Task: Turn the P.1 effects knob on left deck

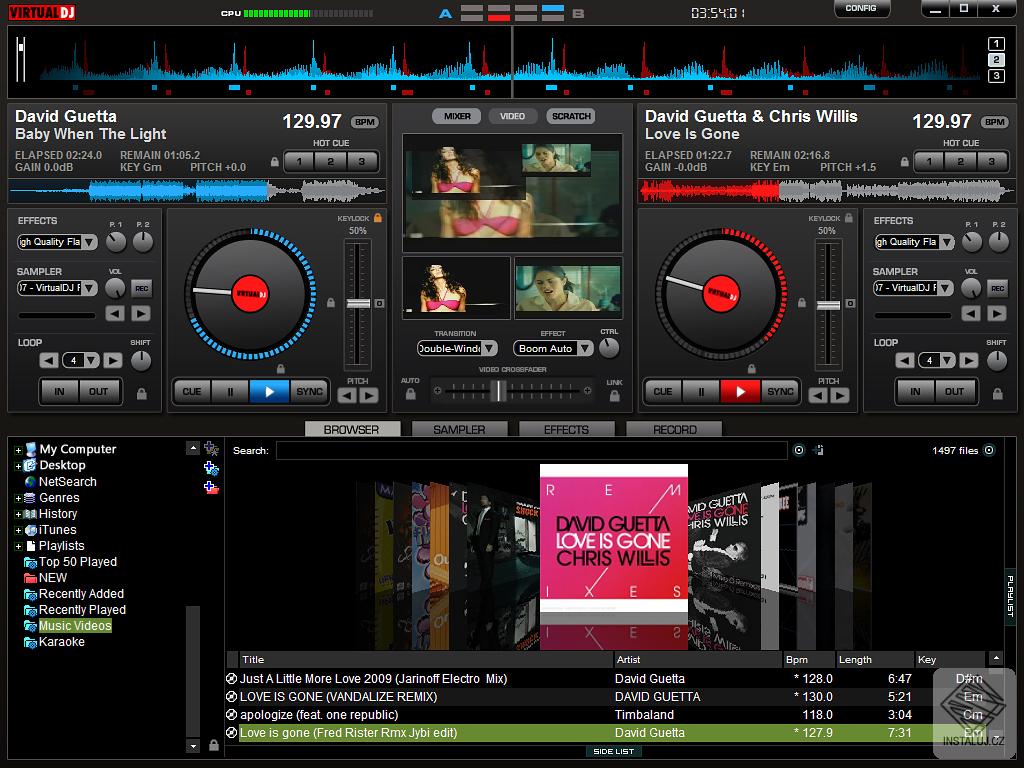Action: point(116,241)
